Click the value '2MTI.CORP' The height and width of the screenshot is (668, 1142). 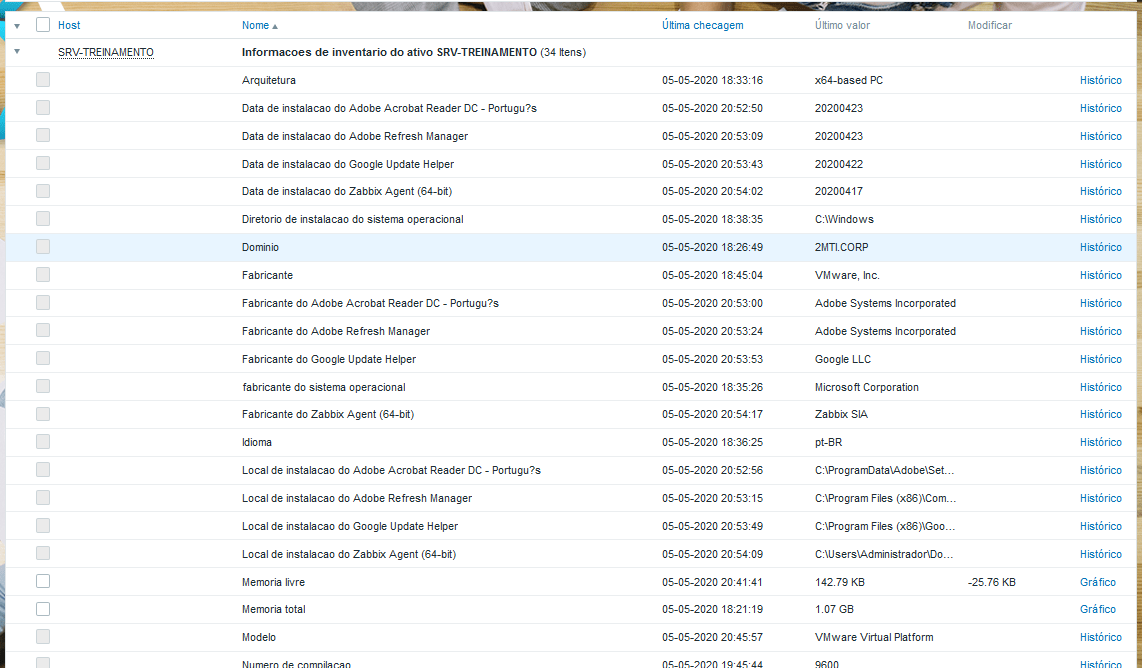point(841,247)
